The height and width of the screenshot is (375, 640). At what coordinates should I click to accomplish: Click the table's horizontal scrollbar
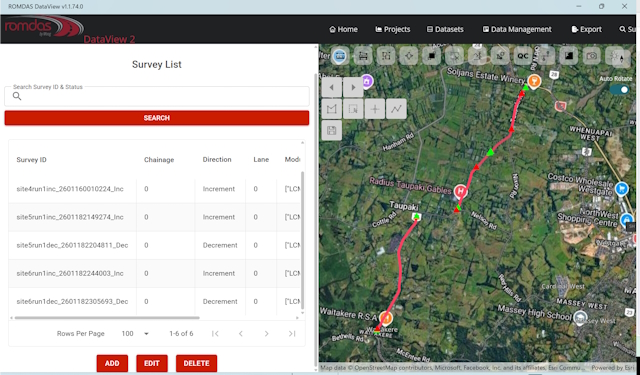pos(107,317)
